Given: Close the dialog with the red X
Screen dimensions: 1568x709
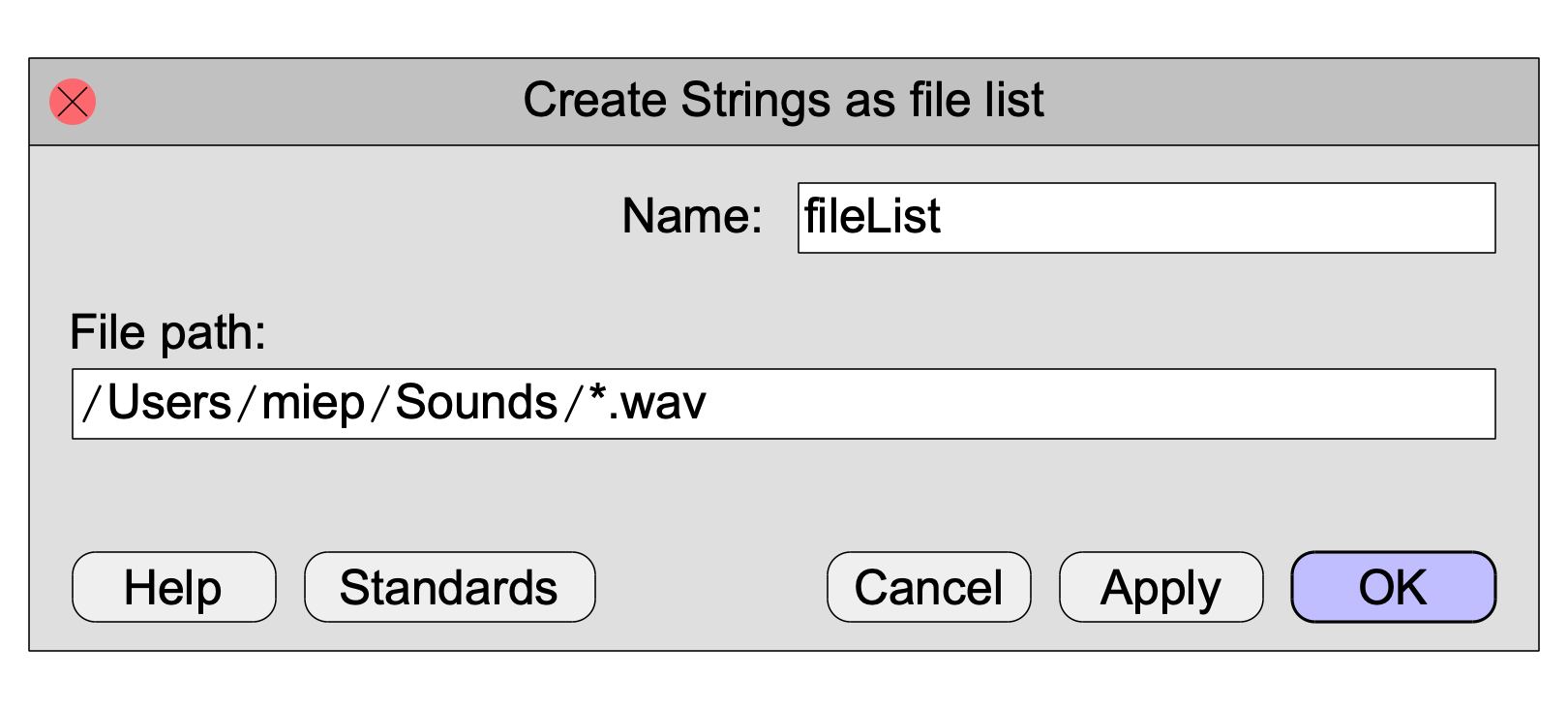Looking at the screenshot, I should pos(73,102).
